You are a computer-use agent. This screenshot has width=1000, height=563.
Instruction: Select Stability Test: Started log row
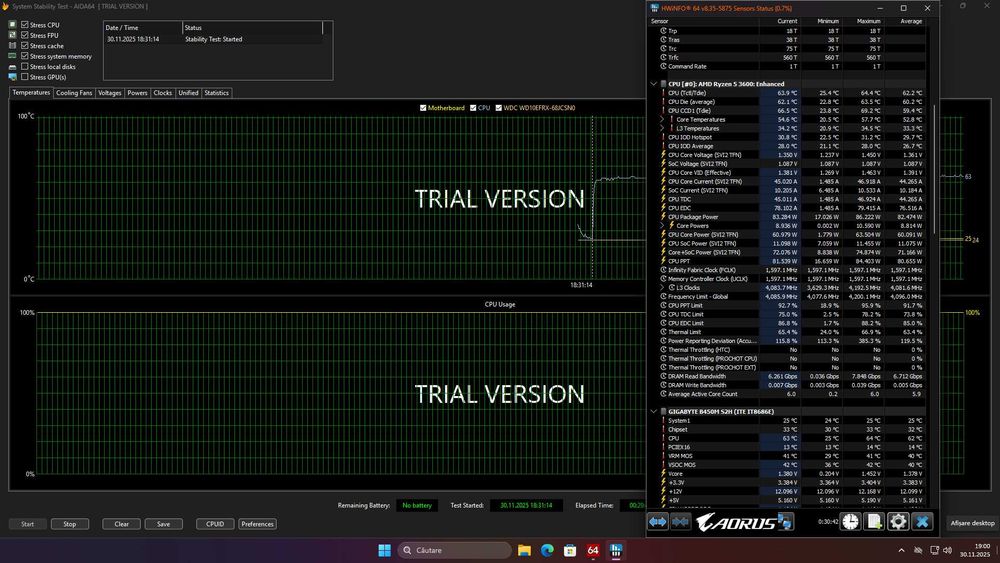[214, 39]
